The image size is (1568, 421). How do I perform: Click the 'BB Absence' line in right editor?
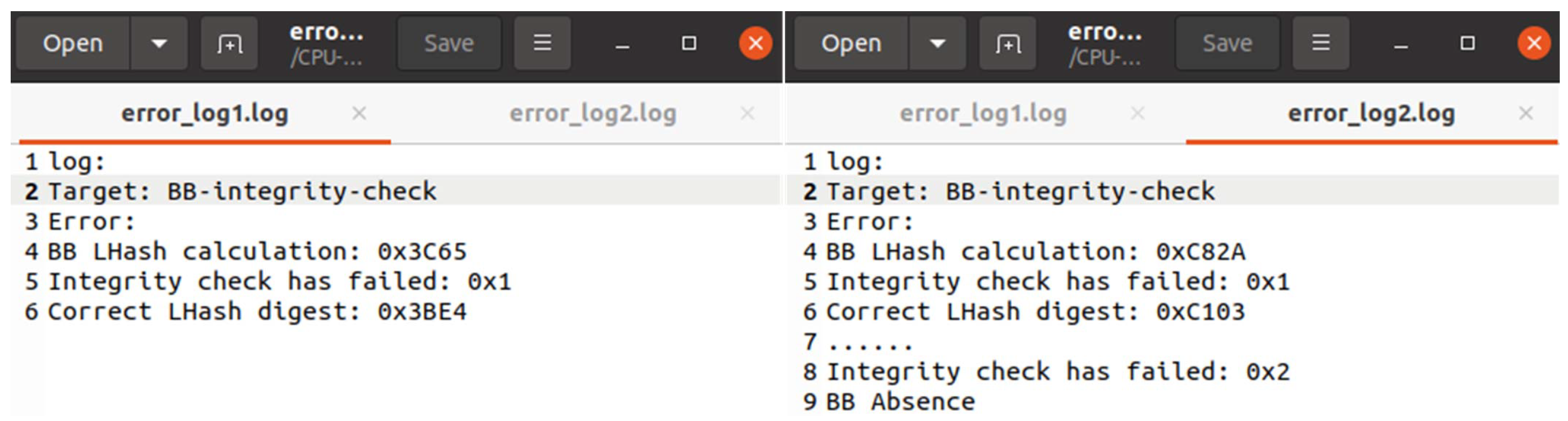pos(900,402)
